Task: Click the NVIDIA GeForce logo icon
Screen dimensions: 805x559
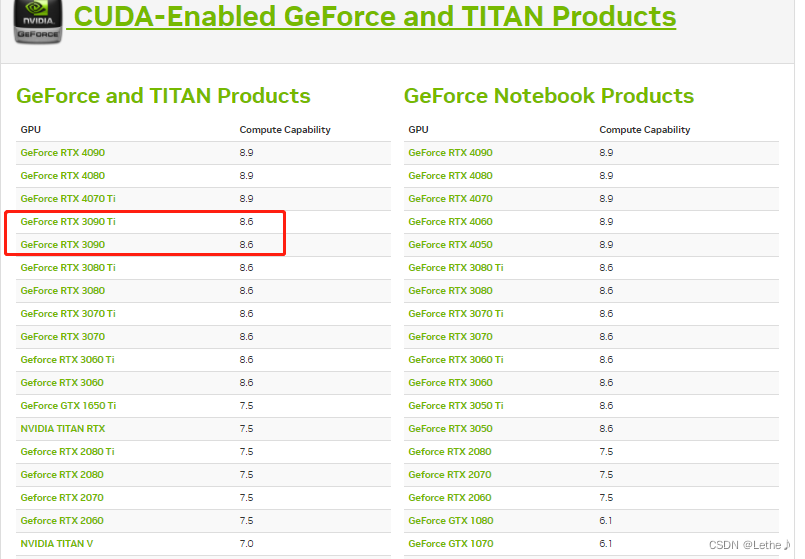Action: pos(37,22)
